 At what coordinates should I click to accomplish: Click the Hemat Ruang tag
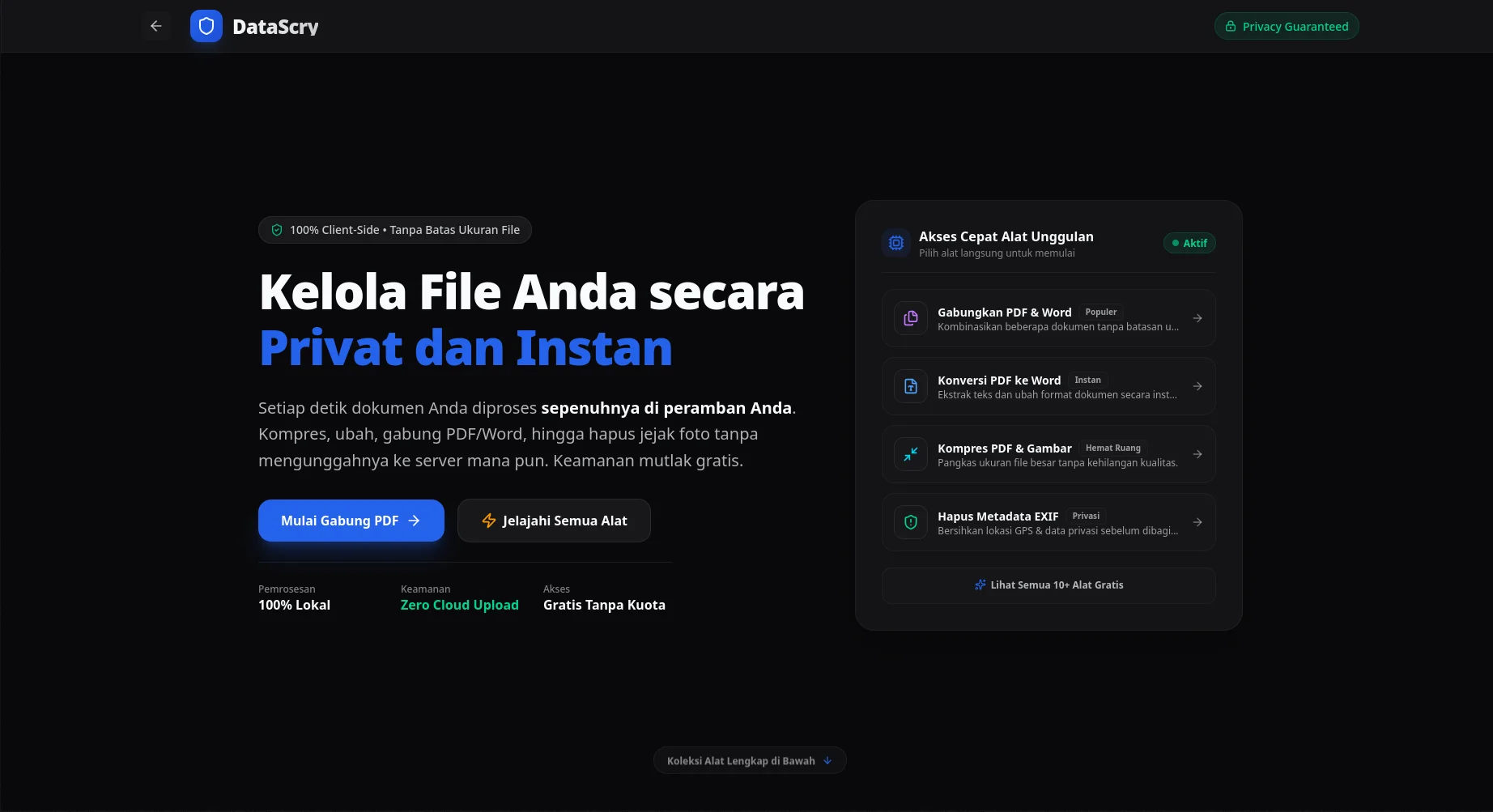[1112, 448]
